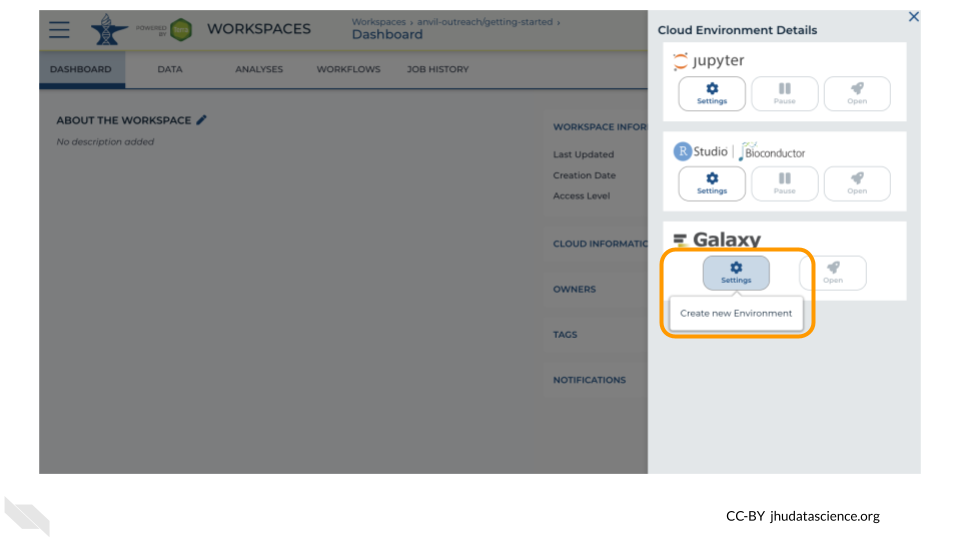
Task: Open the Galaxy environment
Action: pyautogui.click(x=833, y=273)
